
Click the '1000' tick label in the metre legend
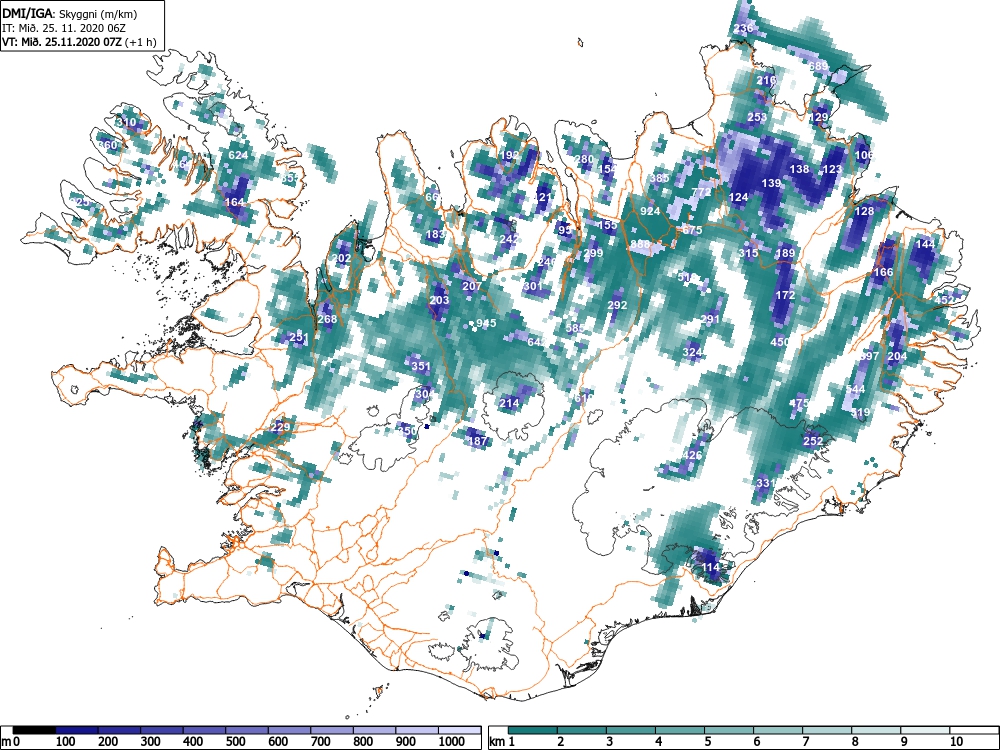452,742
